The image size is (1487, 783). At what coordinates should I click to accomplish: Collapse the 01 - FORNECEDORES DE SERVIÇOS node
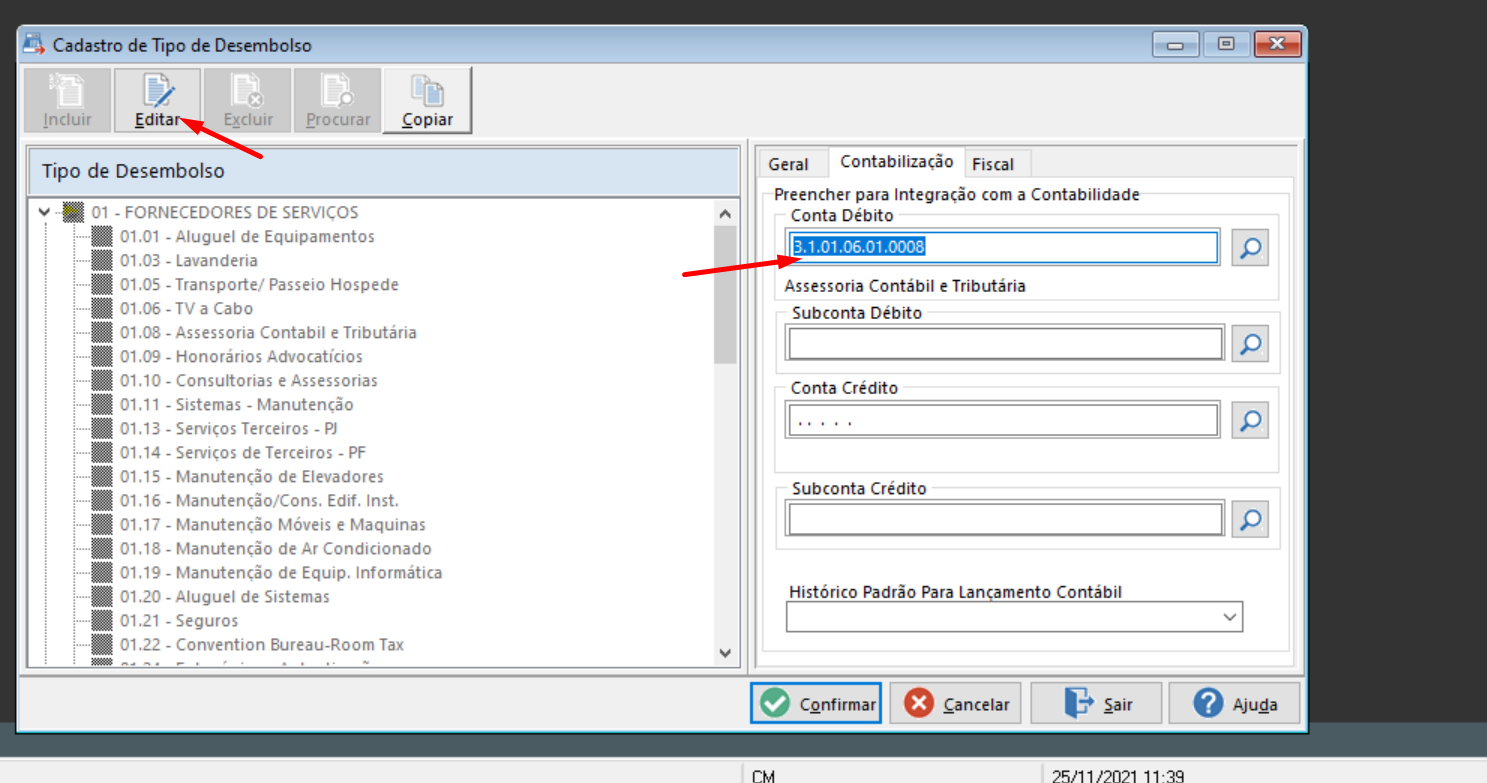[43, 212]
